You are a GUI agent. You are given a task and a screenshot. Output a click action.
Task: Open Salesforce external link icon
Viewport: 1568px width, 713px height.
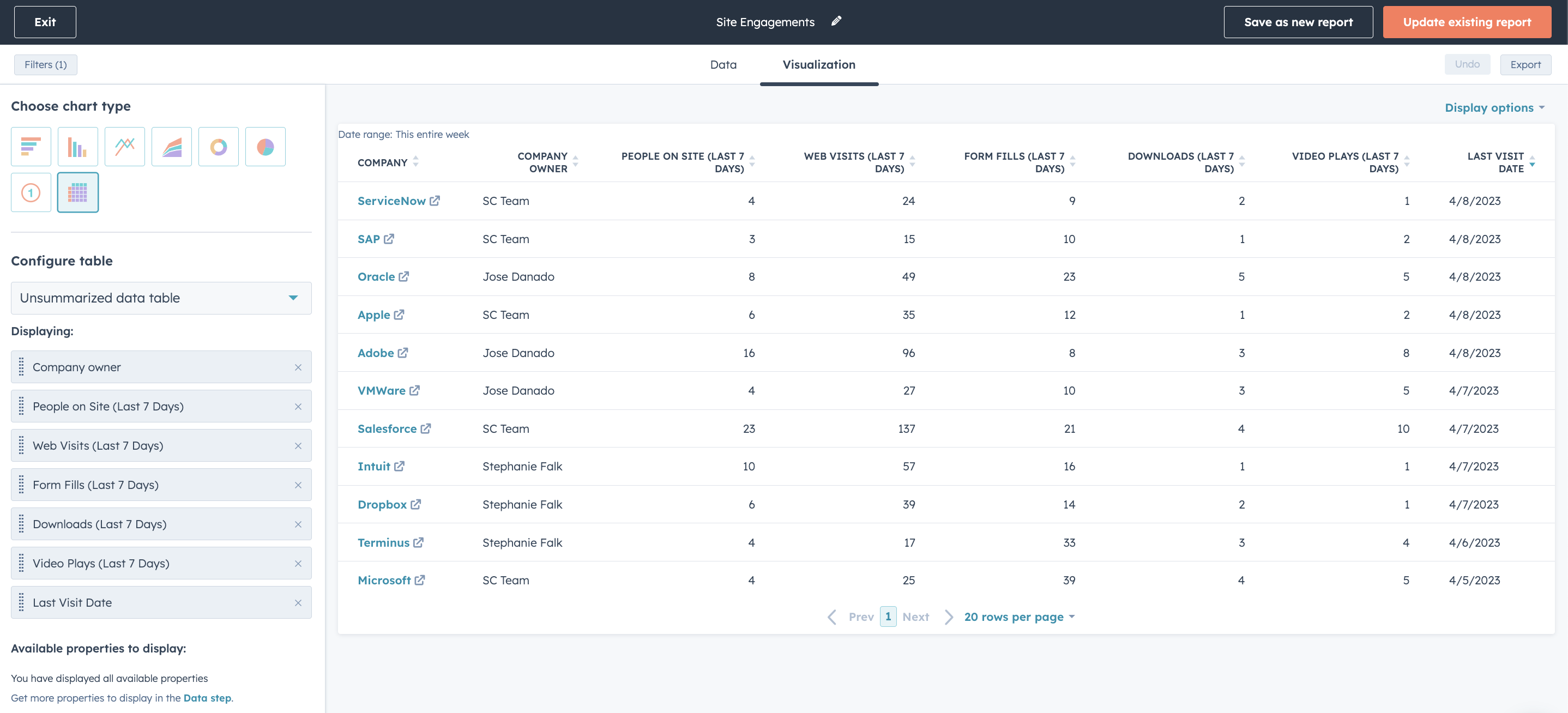[x=425, y=429]
